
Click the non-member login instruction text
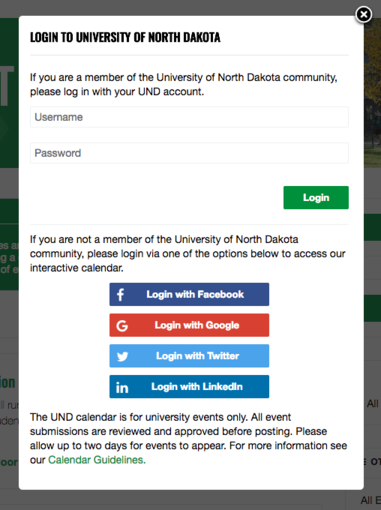tap(188, 253)
